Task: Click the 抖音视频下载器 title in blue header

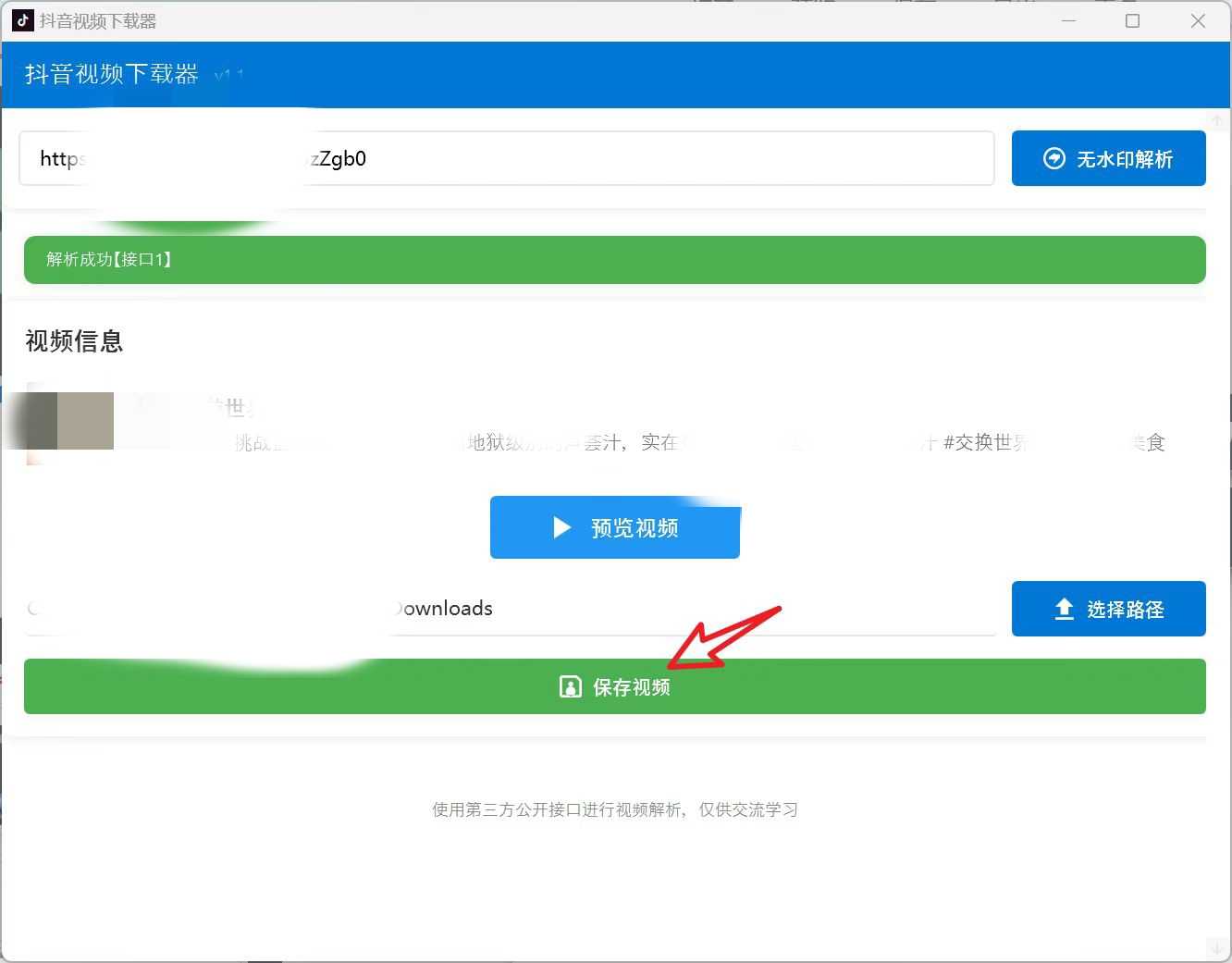Action: pos(111,74)
